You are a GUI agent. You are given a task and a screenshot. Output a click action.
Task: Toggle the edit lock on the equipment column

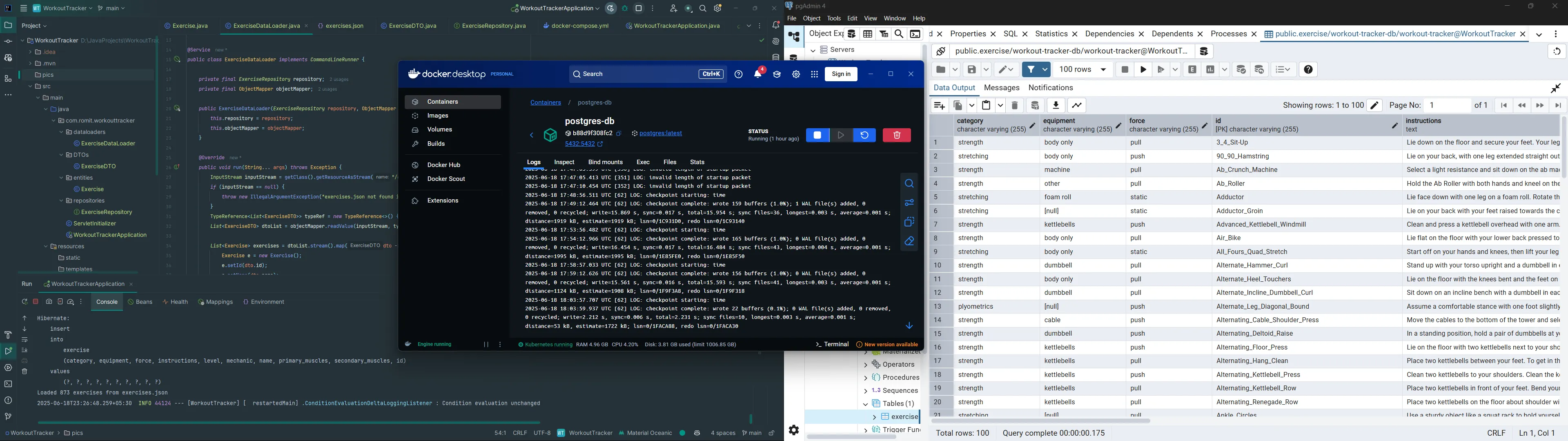pyautogui.click(x=1118, y=126)
